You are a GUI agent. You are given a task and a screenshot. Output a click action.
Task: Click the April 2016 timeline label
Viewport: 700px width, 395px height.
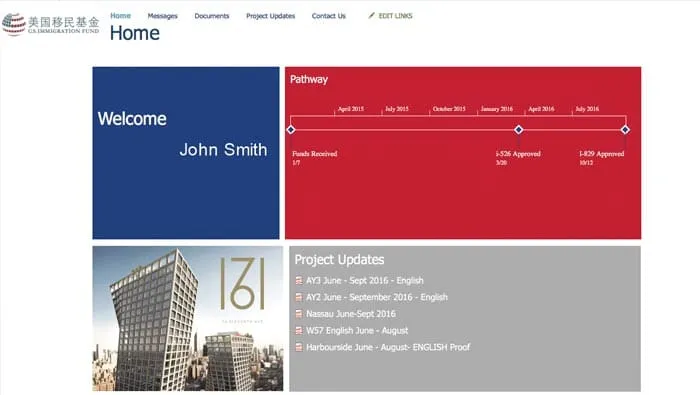pos(541,109)
